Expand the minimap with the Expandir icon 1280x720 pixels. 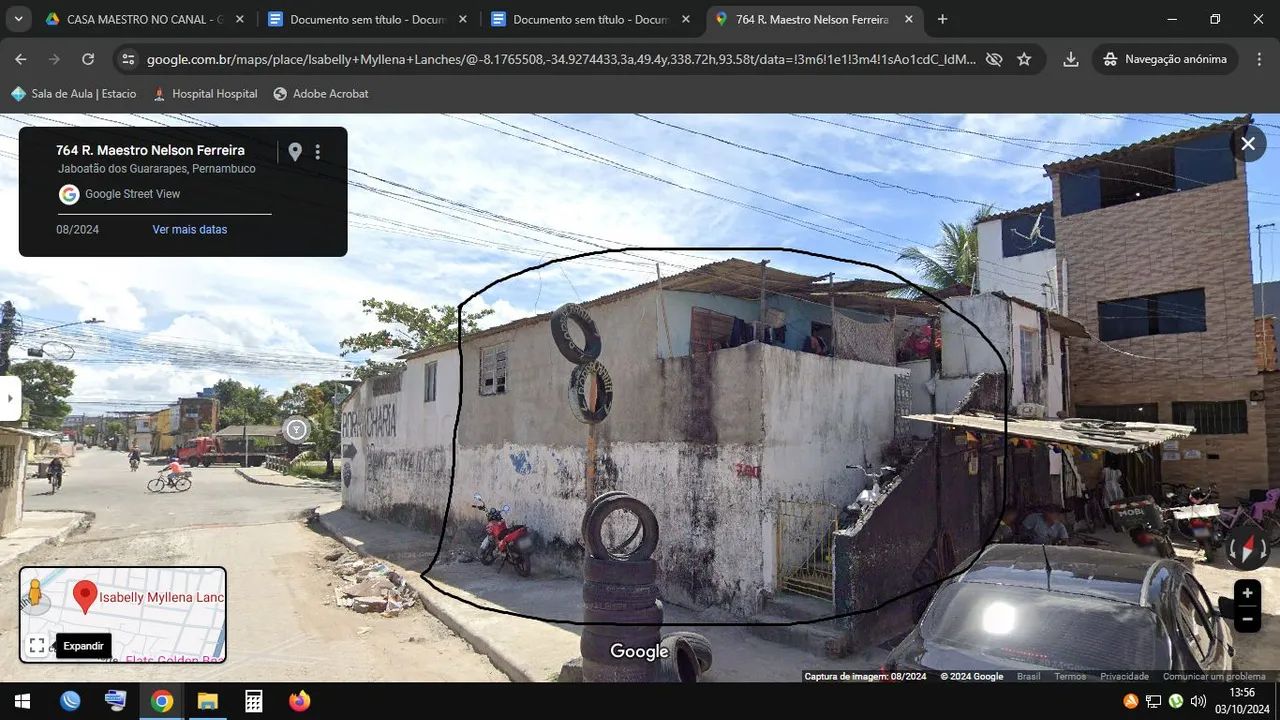coord(37,646)
